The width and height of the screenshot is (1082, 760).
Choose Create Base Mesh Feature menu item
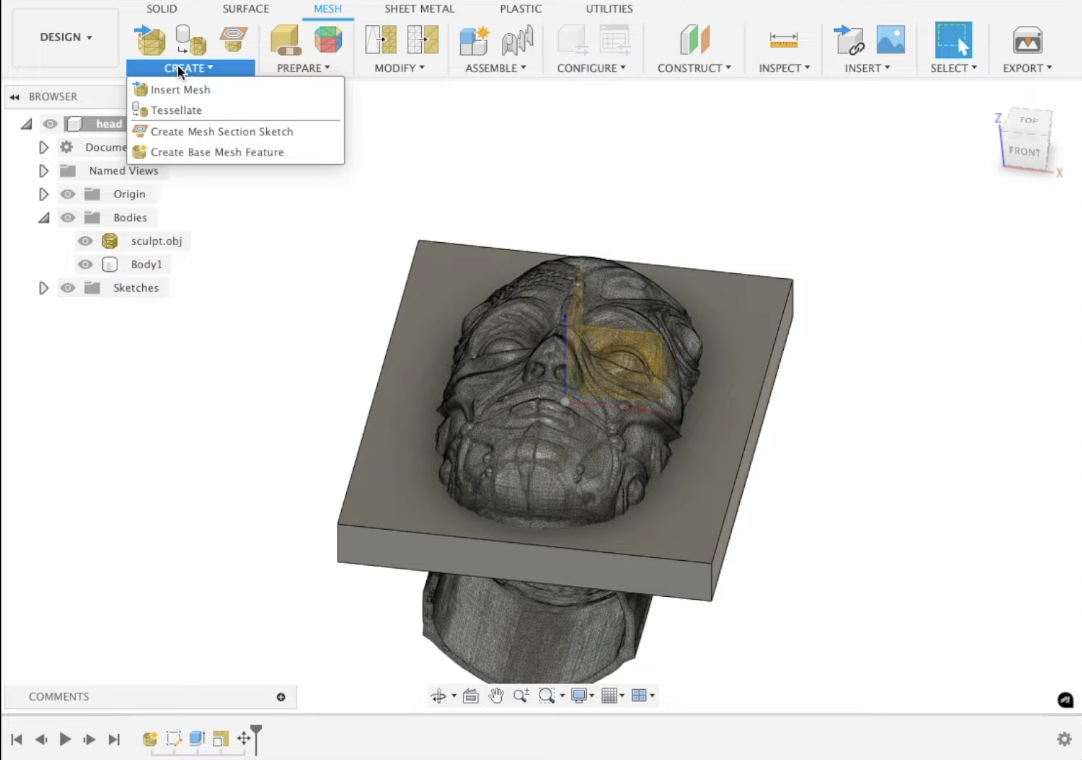(235, 153)
